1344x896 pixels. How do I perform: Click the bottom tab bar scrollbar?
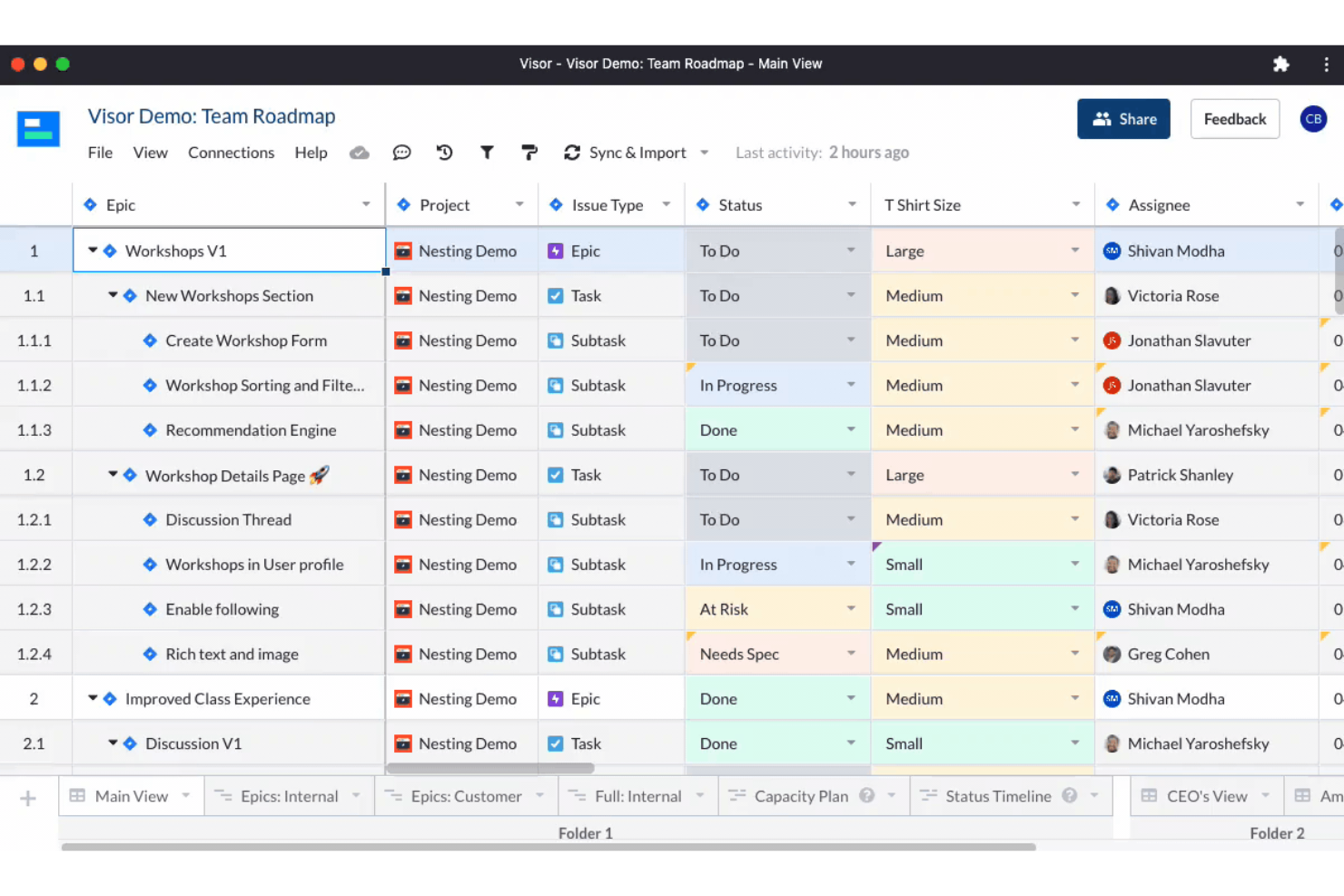(548, 847)
